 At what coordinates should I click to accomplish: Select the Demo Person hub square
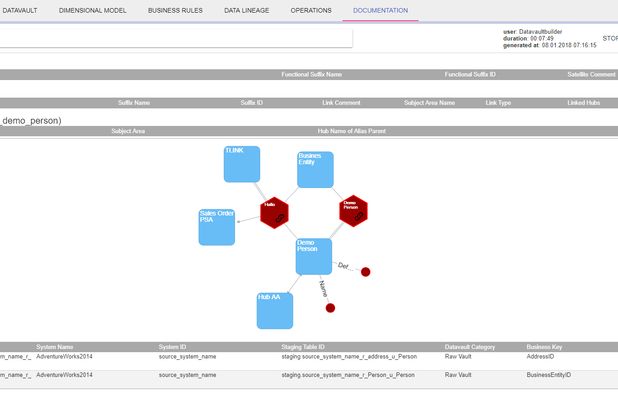click(x=314, y=256)
